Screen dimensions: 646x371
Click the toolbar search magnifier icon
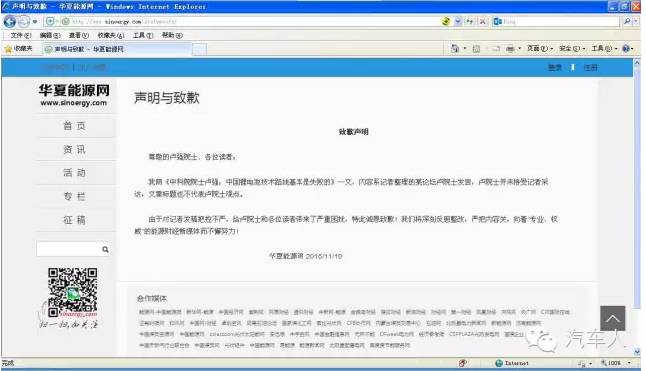(x=627, y=21)
